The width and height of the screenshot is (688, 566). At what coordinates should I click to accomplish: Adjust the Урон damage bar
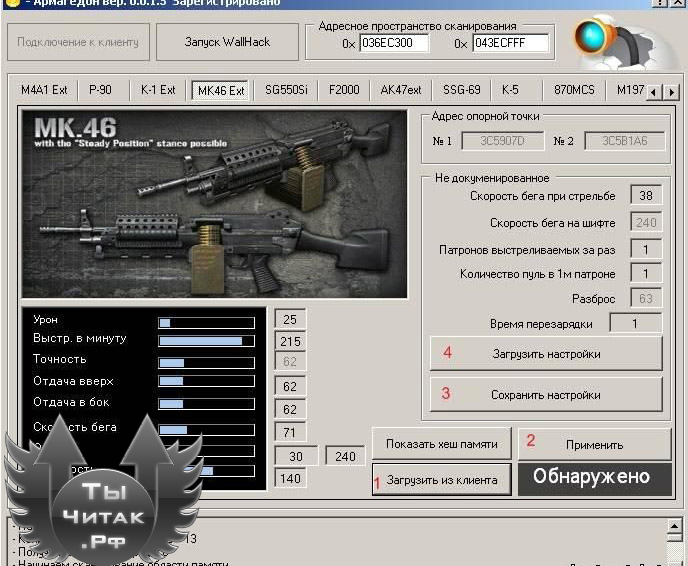206,323
